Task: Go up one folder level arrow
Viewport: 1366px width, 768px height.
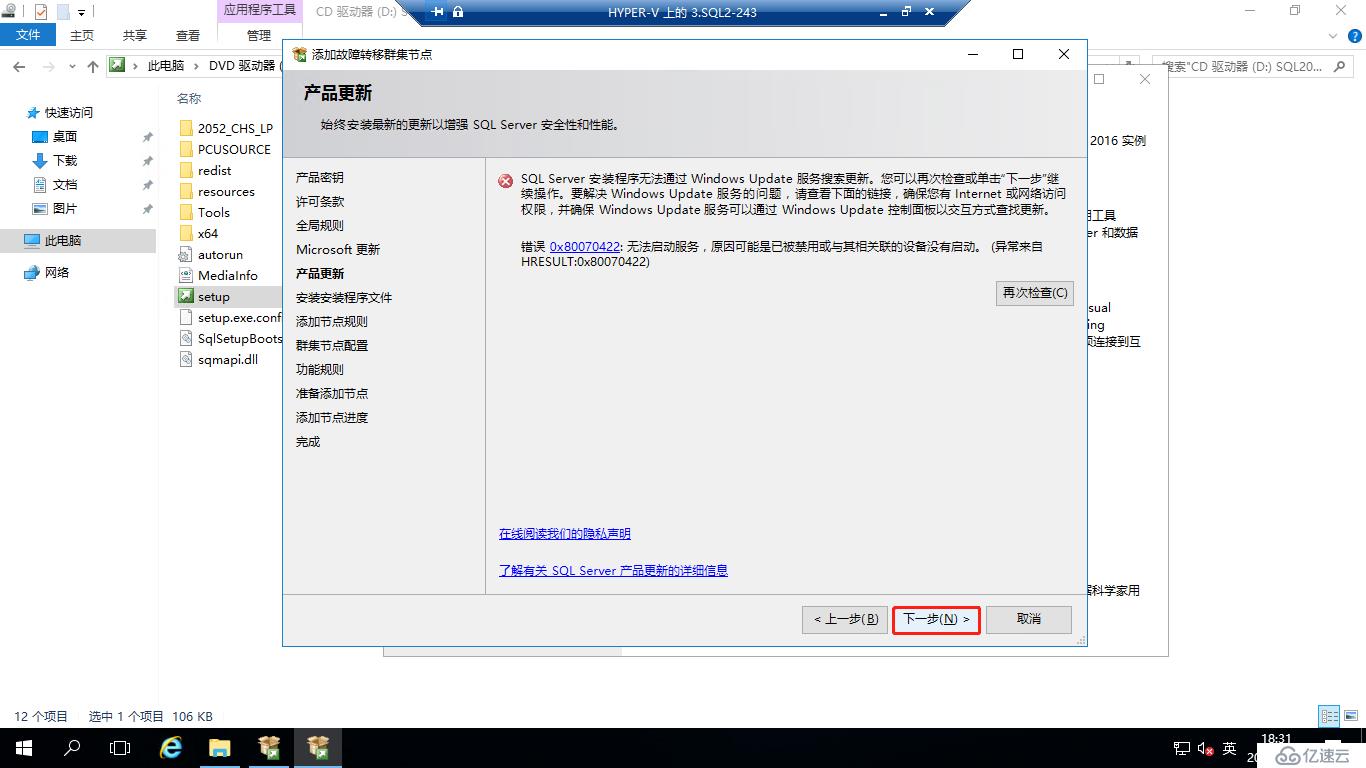Action: click(93, 66)
